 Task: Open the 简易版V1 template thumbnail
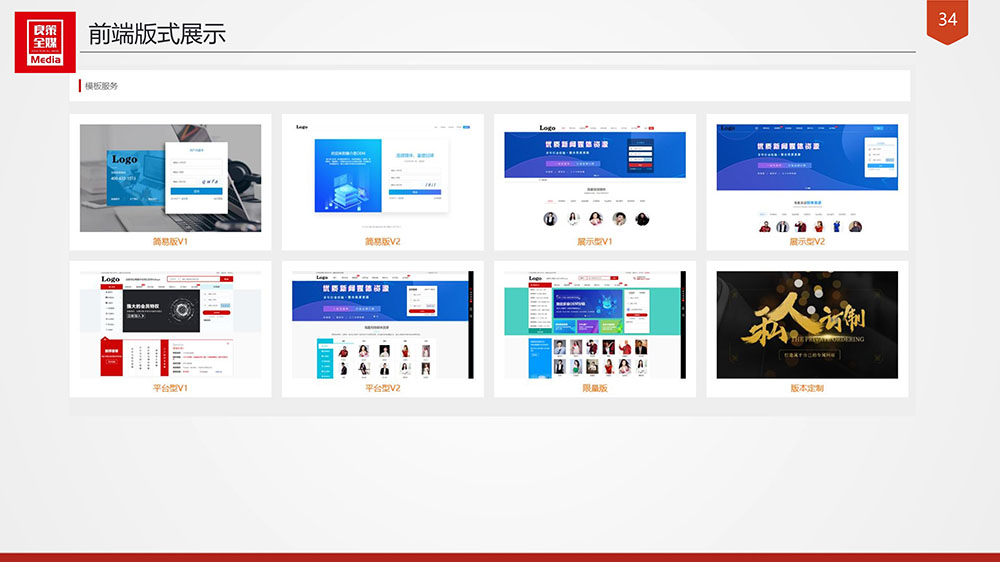(x=170, y=178)
